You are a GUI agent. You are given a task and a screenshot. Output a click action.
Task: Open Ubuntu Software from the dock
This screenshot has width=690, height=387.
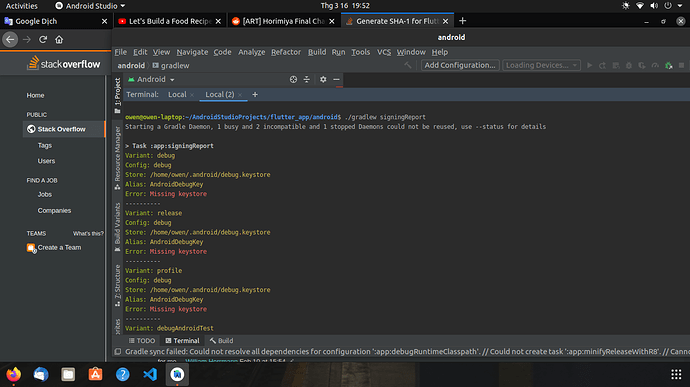95,374
